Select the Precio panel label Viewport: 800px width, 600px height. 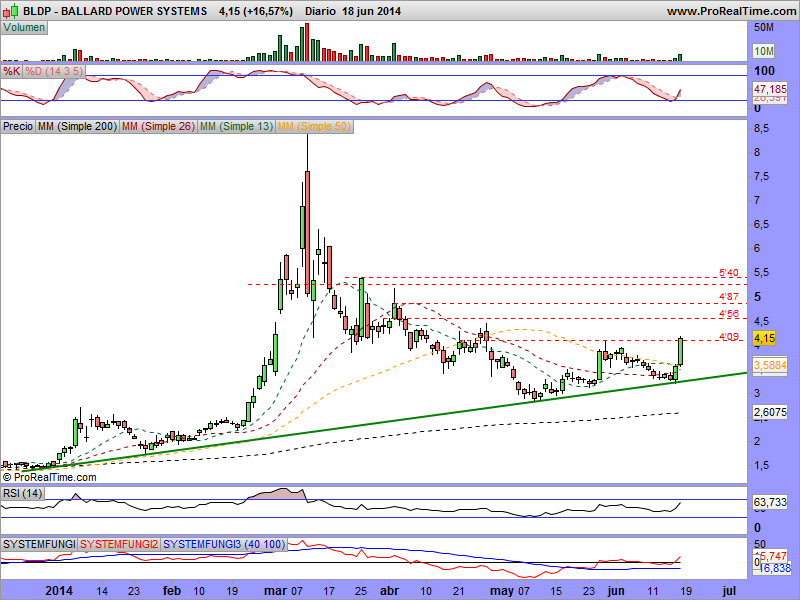(18, 126)
